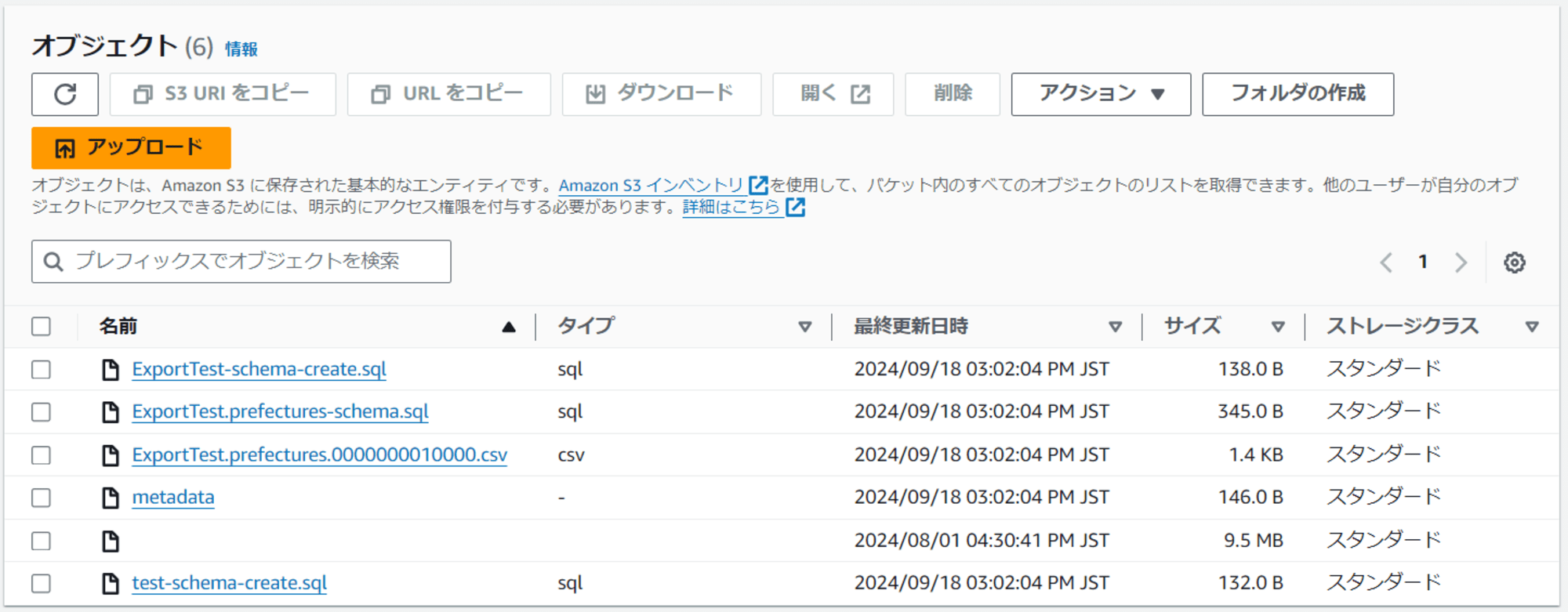Click the csv type cell
The height and width of the screenshot is (612, 1568).
(571, 455)
